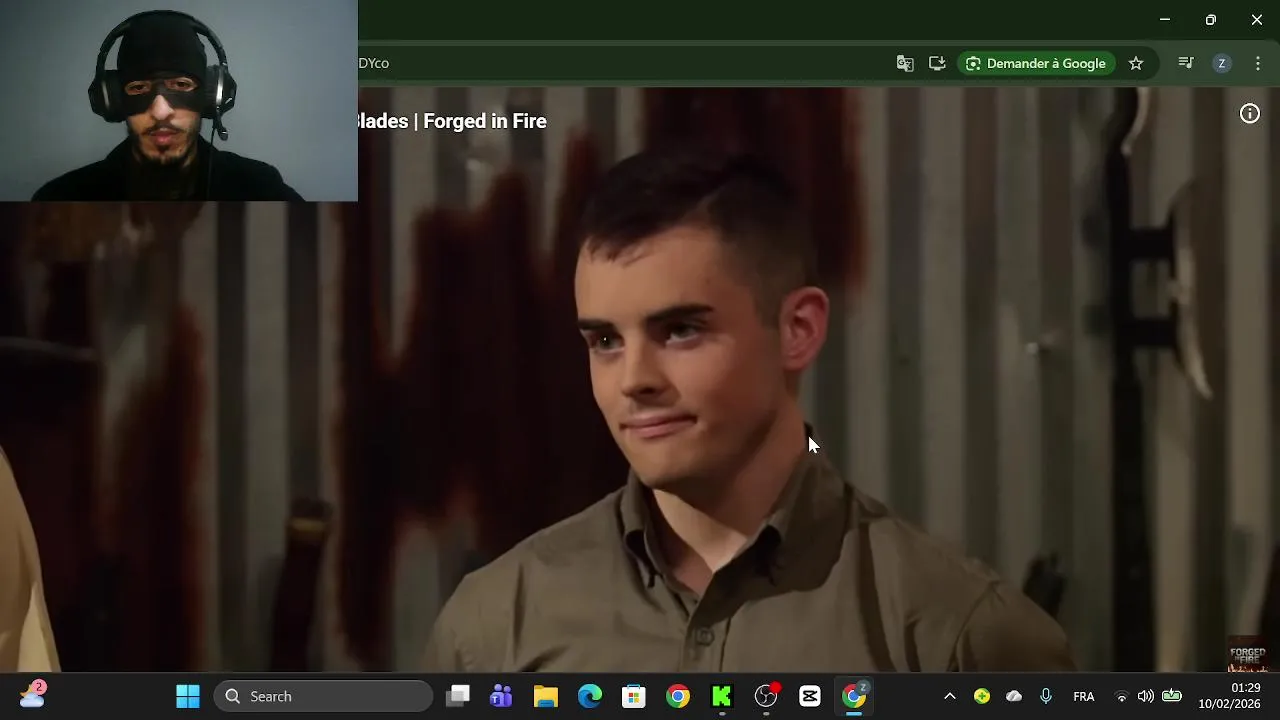
Task: Click the install app icon in address bar
Action: pyautogui.click(x=937, y=63)
